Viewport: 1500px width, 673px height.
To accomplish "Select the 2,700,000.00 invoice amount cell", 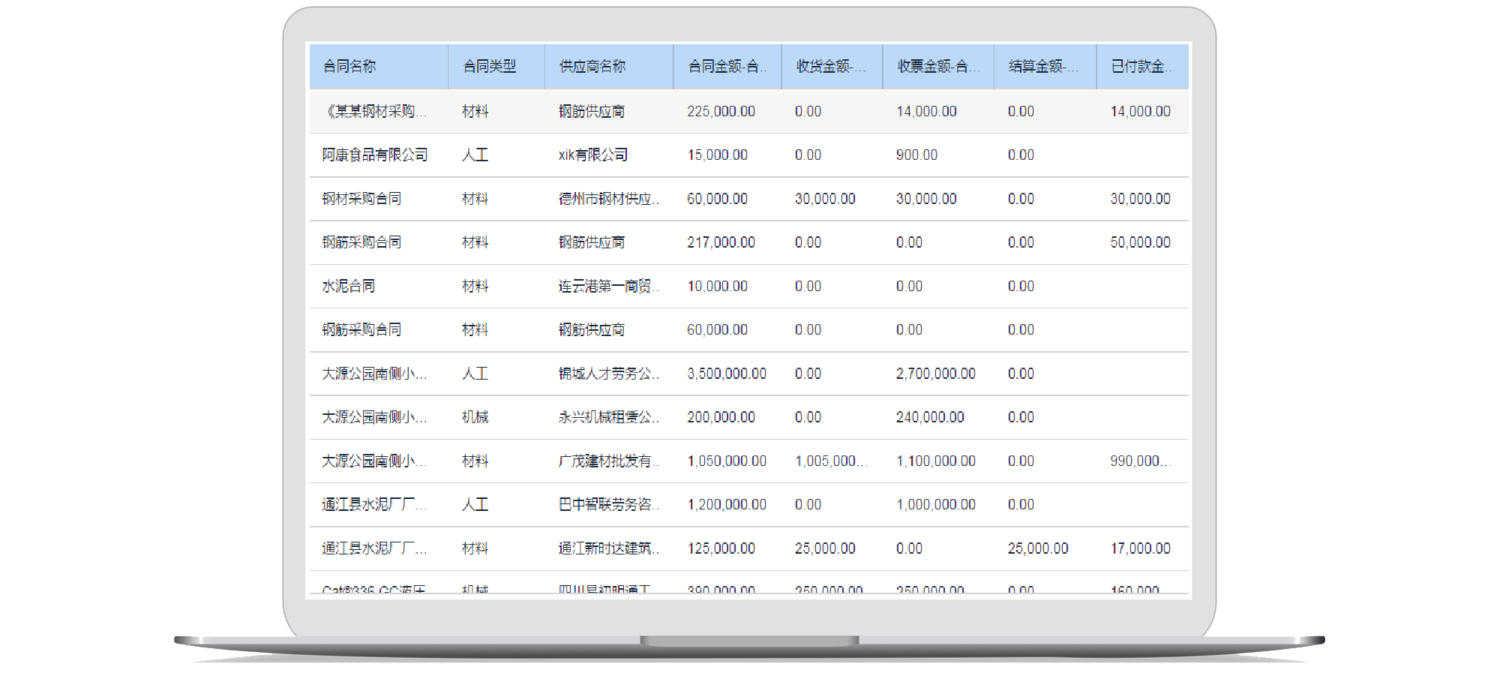I will click(936, 374).
